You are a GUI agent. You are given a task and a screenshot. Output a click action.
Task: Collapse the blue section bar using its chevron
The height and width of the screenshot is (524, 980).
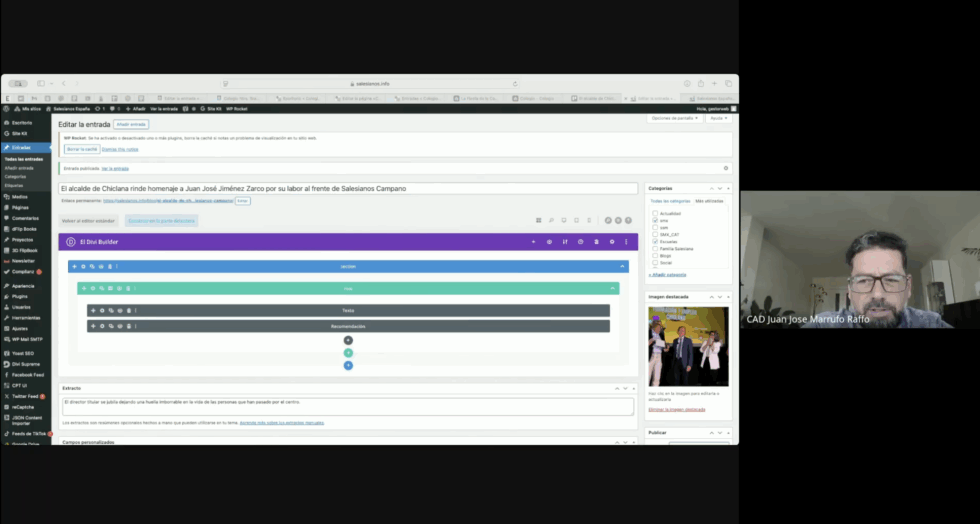tap(623, 267)
